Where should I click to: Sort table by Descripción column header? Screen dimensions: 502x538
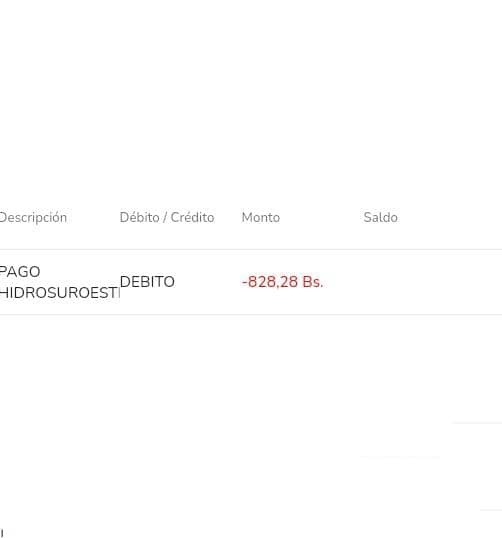click(x=33, y=218)
